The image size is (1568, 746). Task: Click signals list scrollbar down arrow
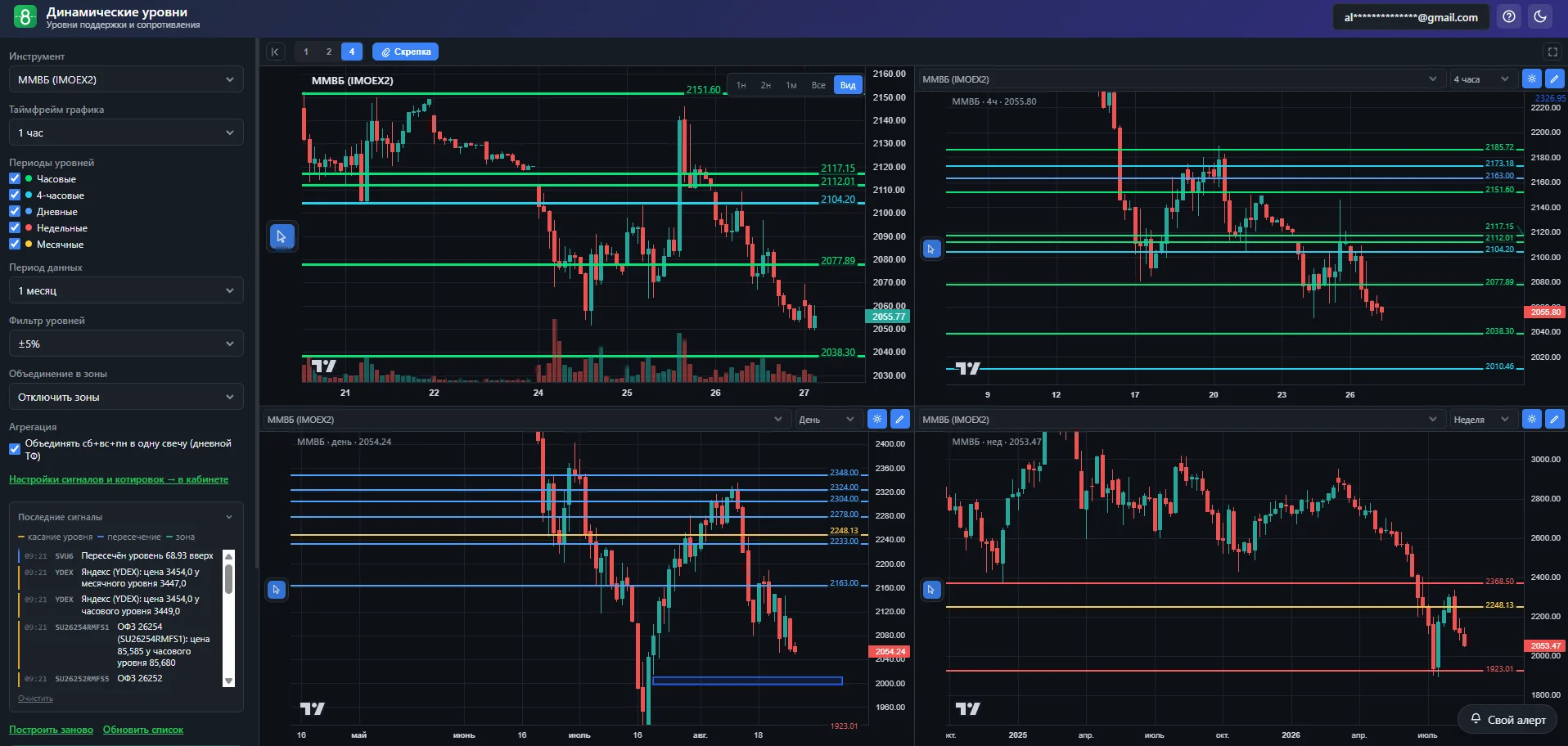[x=228, y=681]
